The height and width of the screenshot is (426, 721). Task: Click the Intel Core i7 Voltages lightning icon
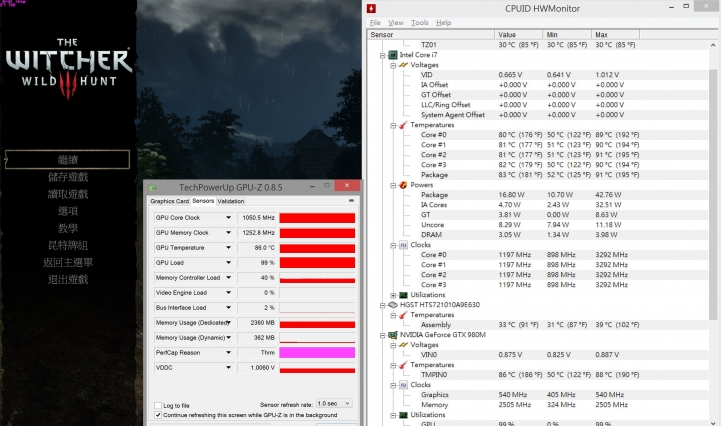point(403,65)
